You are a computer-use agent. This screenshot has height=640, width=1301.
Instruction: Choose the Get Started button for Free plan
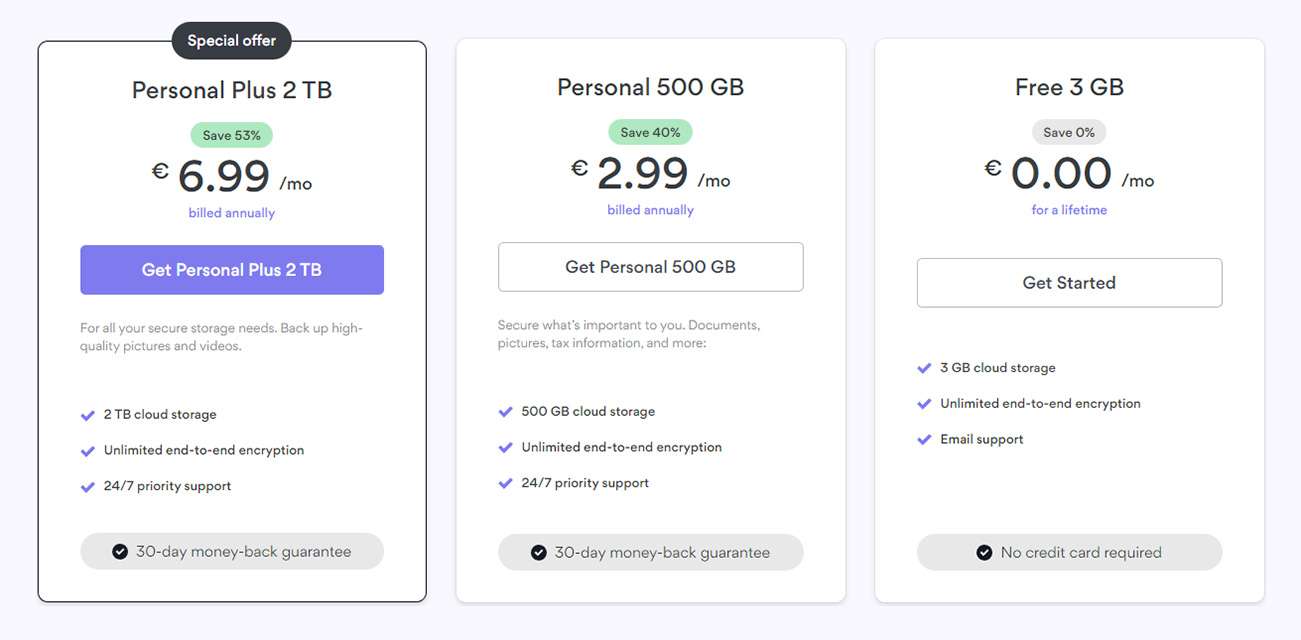click(x=1069, y=283)
